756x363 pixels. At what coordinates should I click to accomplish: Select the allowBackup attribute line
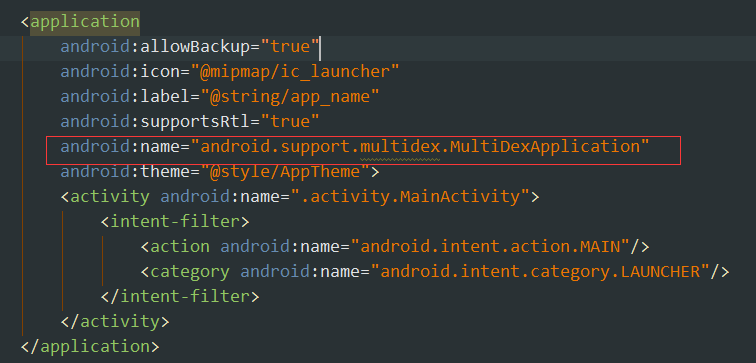coord(190,47)
